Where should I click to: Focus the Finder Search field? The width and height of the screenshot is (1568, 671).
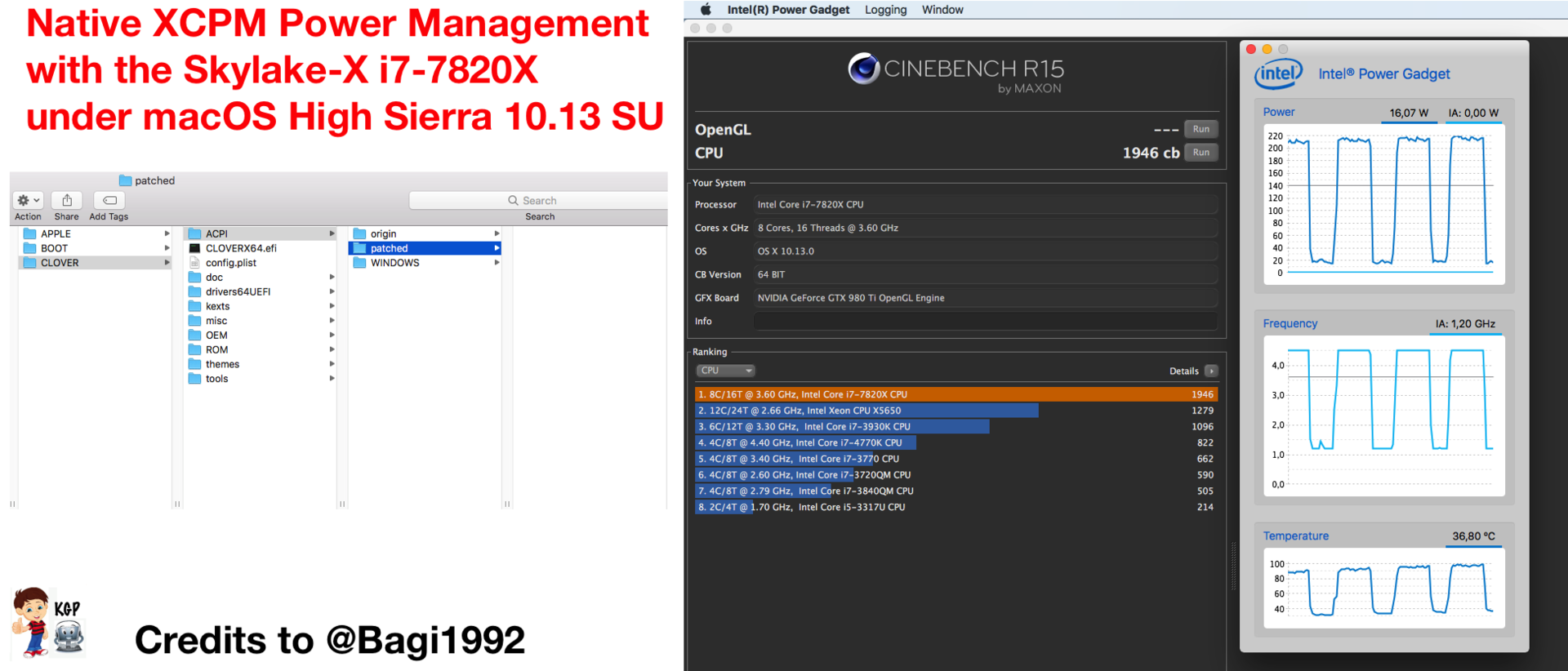[539, 200]
